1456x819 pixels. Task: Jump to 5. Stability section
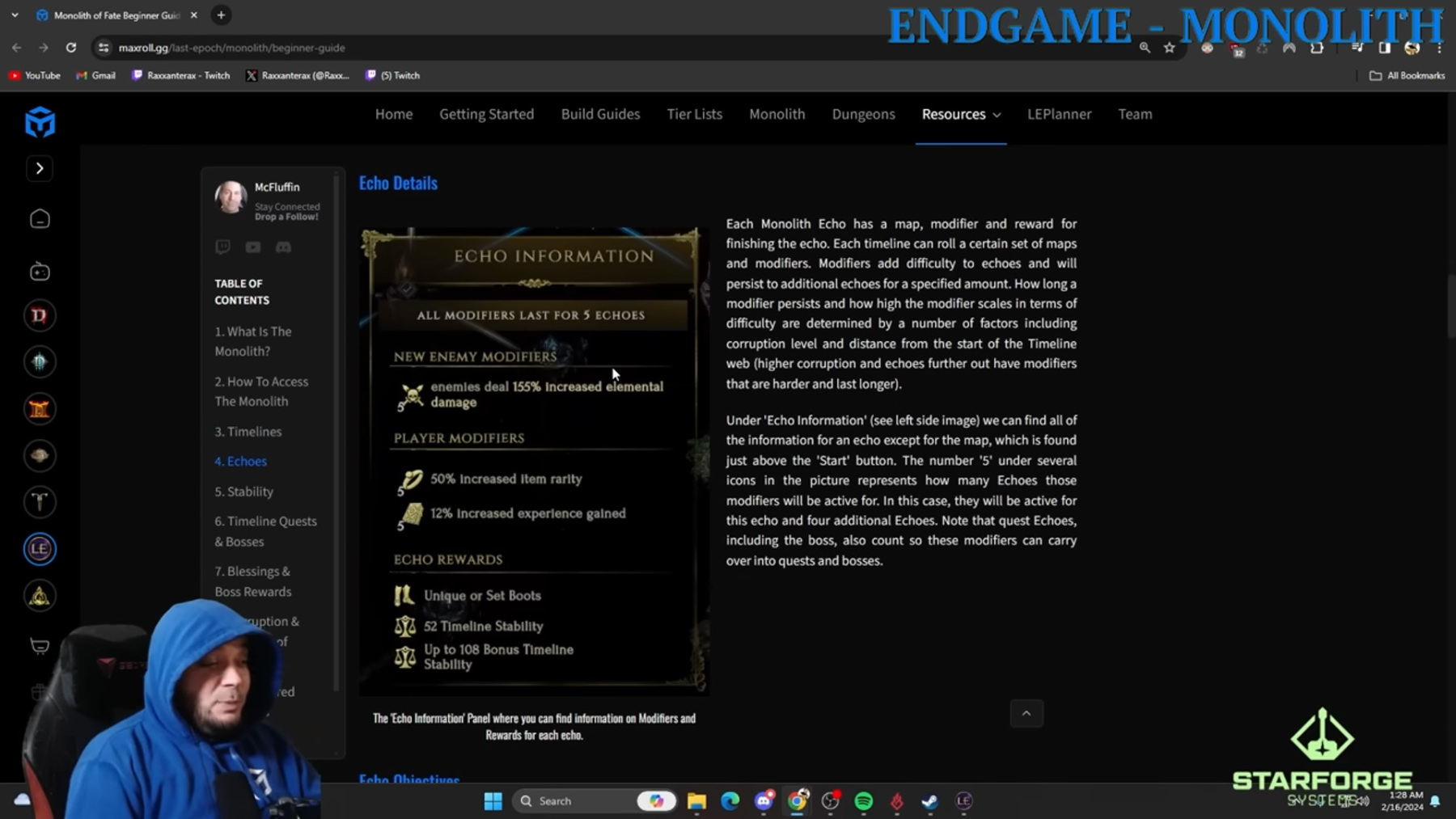[x=243, y=492]
